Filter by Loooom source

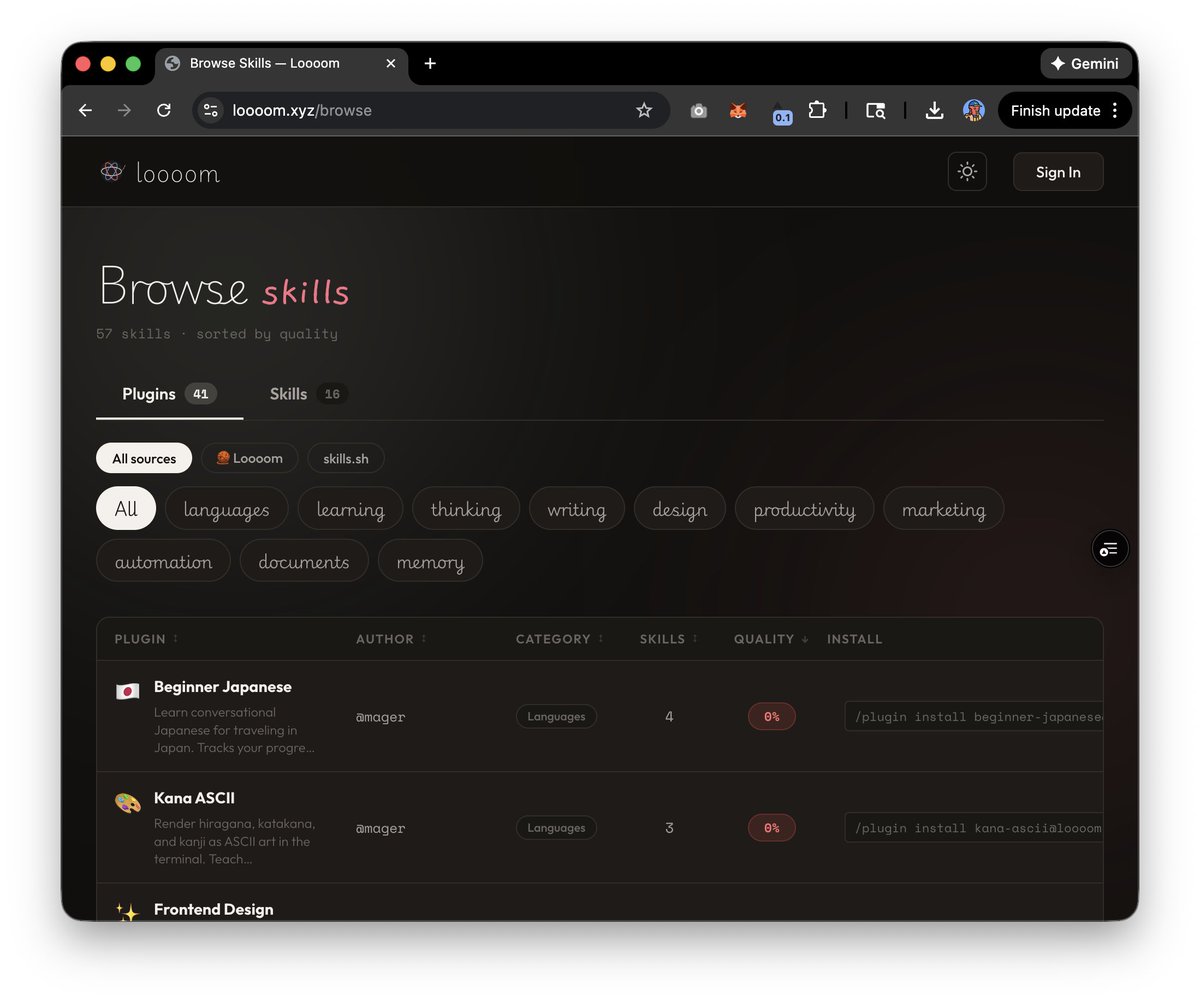(250, 458)
